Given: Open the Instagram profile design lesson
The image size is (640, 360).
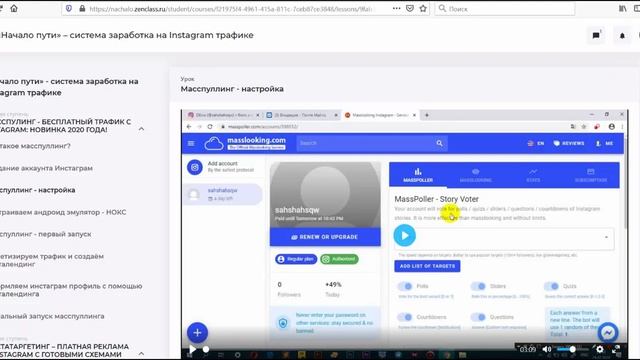Looking at the screenshot, I should (71, 290).
